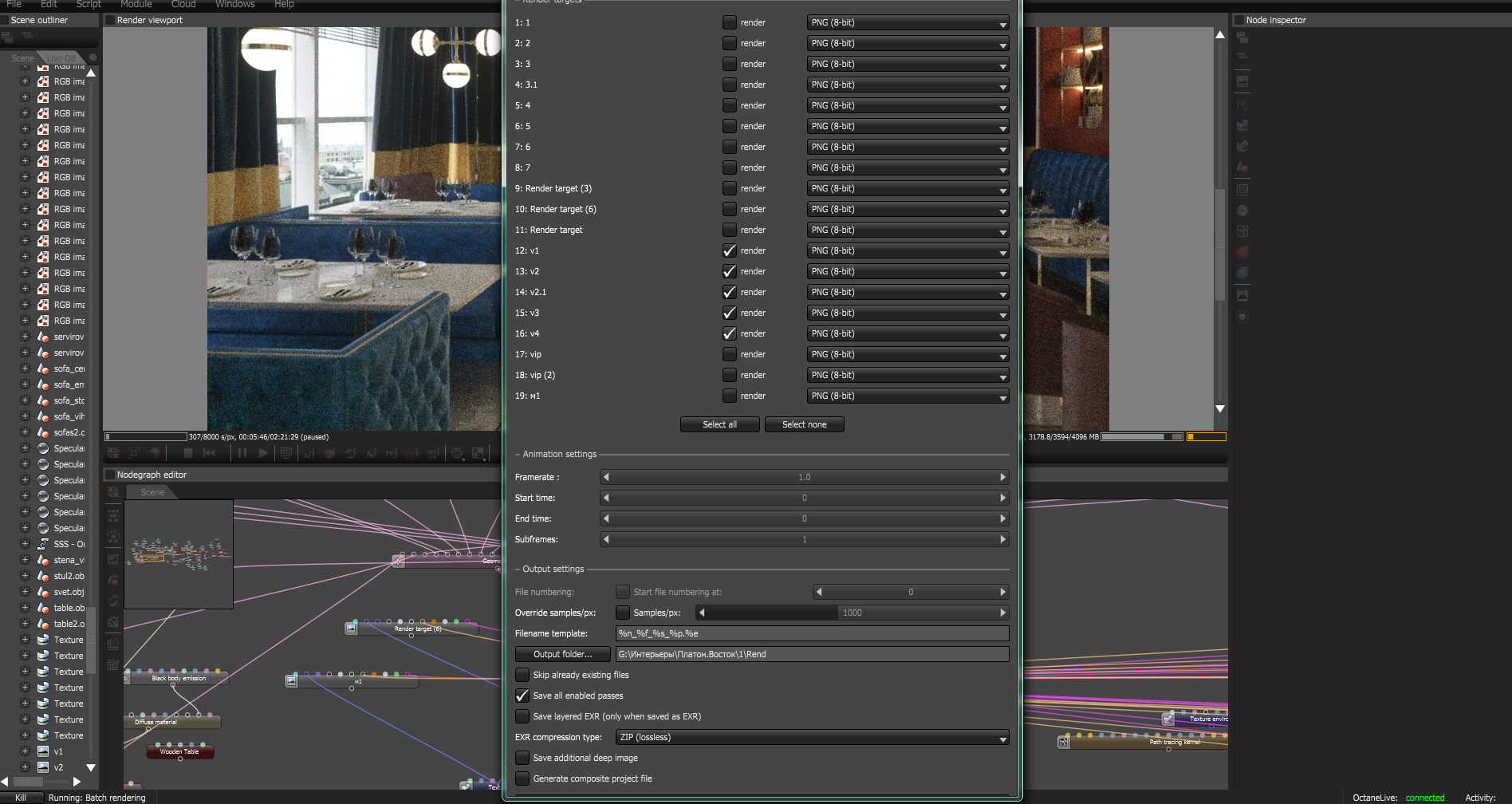
Task: Click the stop render icon
Action: (188, 453)
